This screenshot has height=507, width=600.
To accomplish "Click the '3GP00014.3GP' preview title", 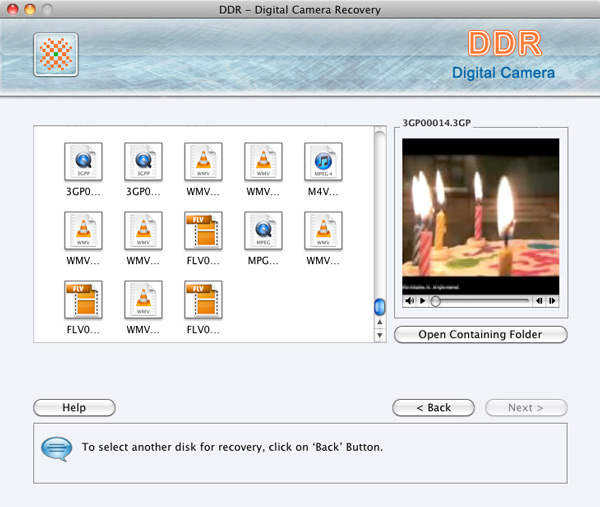I will [437, 123].
